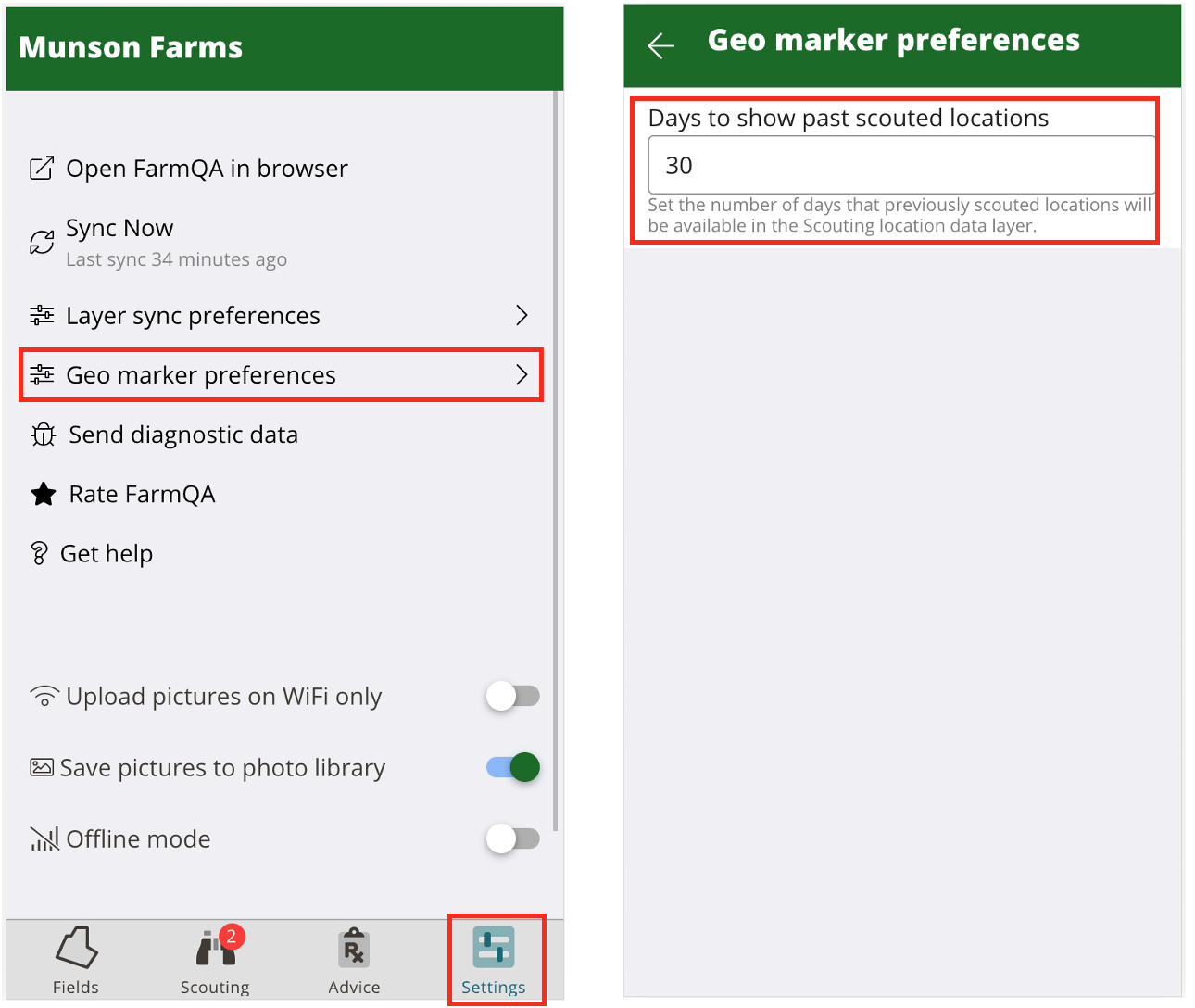Click the Days to show past scouted locations field
This screenshot has height=1008, width=1195.
coord(901,165)
